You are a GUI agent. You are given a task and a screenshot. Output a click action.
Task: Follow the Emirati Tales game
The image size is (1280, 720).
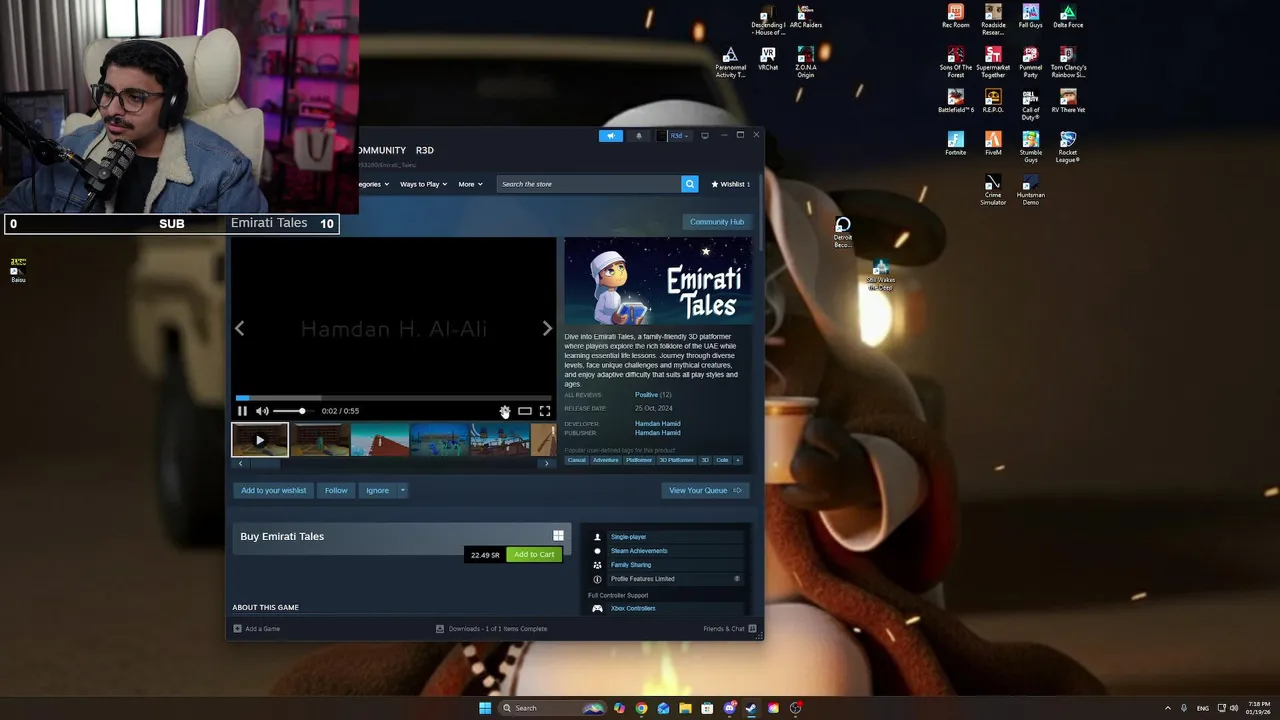point(336,490)
